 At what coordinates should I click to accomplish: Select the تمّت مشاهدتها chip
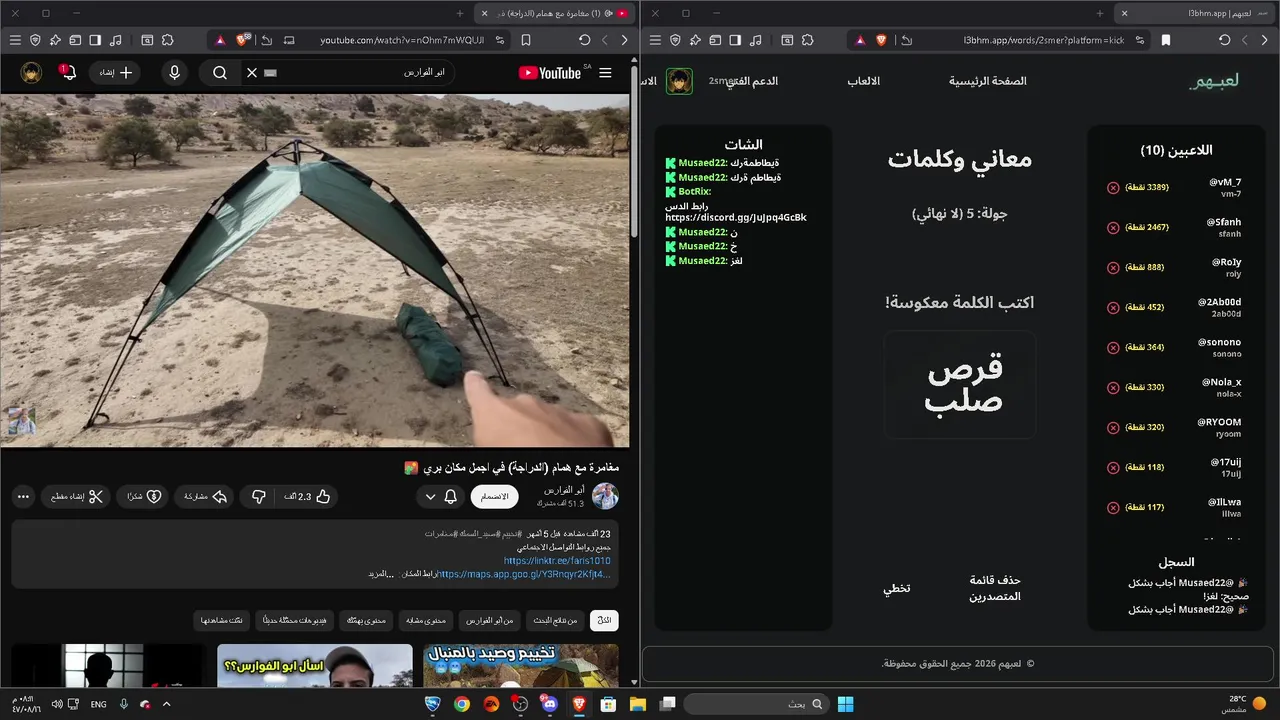pos(221,620)
